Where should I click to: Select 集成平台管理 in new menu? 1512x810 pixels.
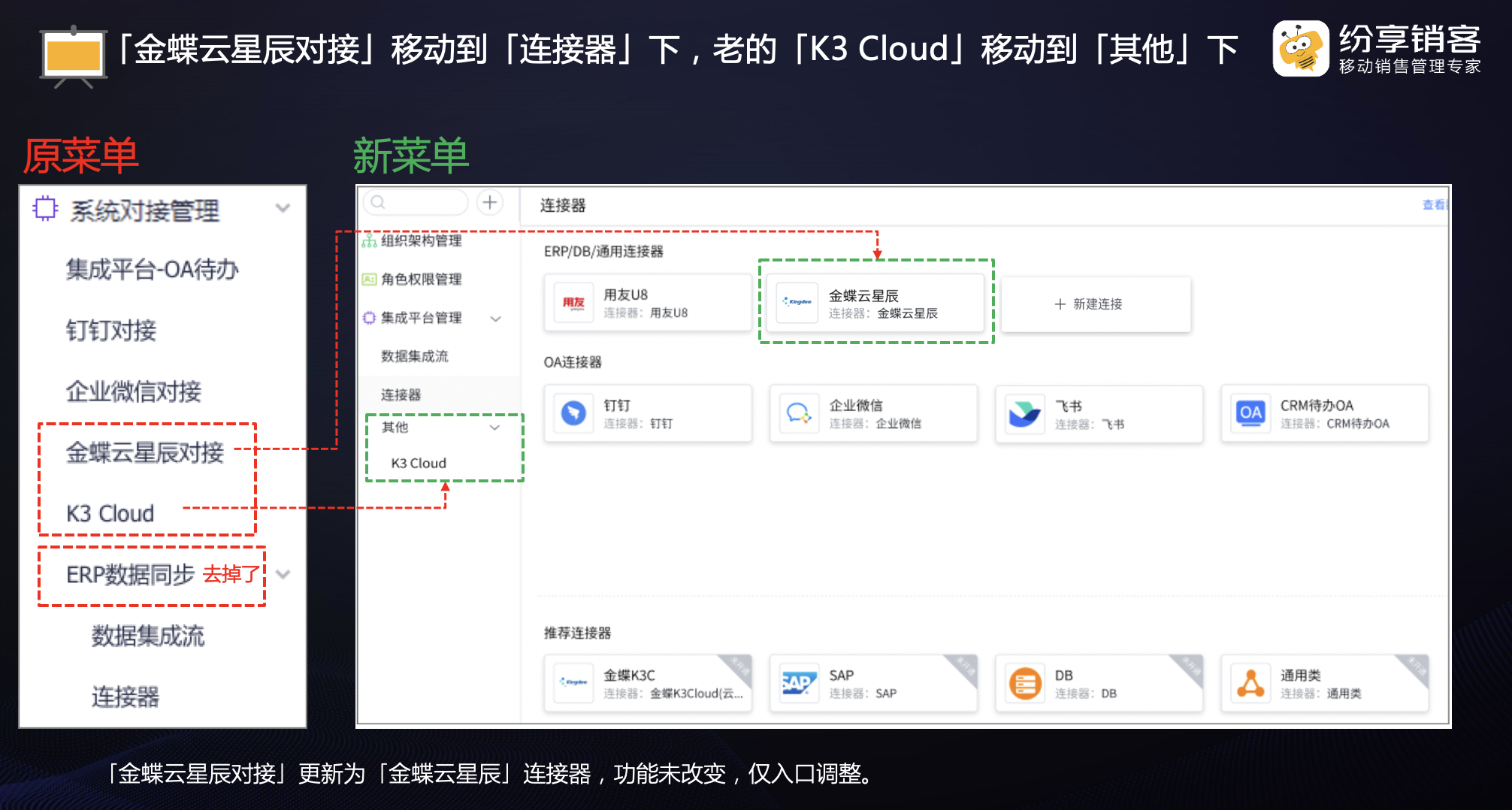pos(421,318)
